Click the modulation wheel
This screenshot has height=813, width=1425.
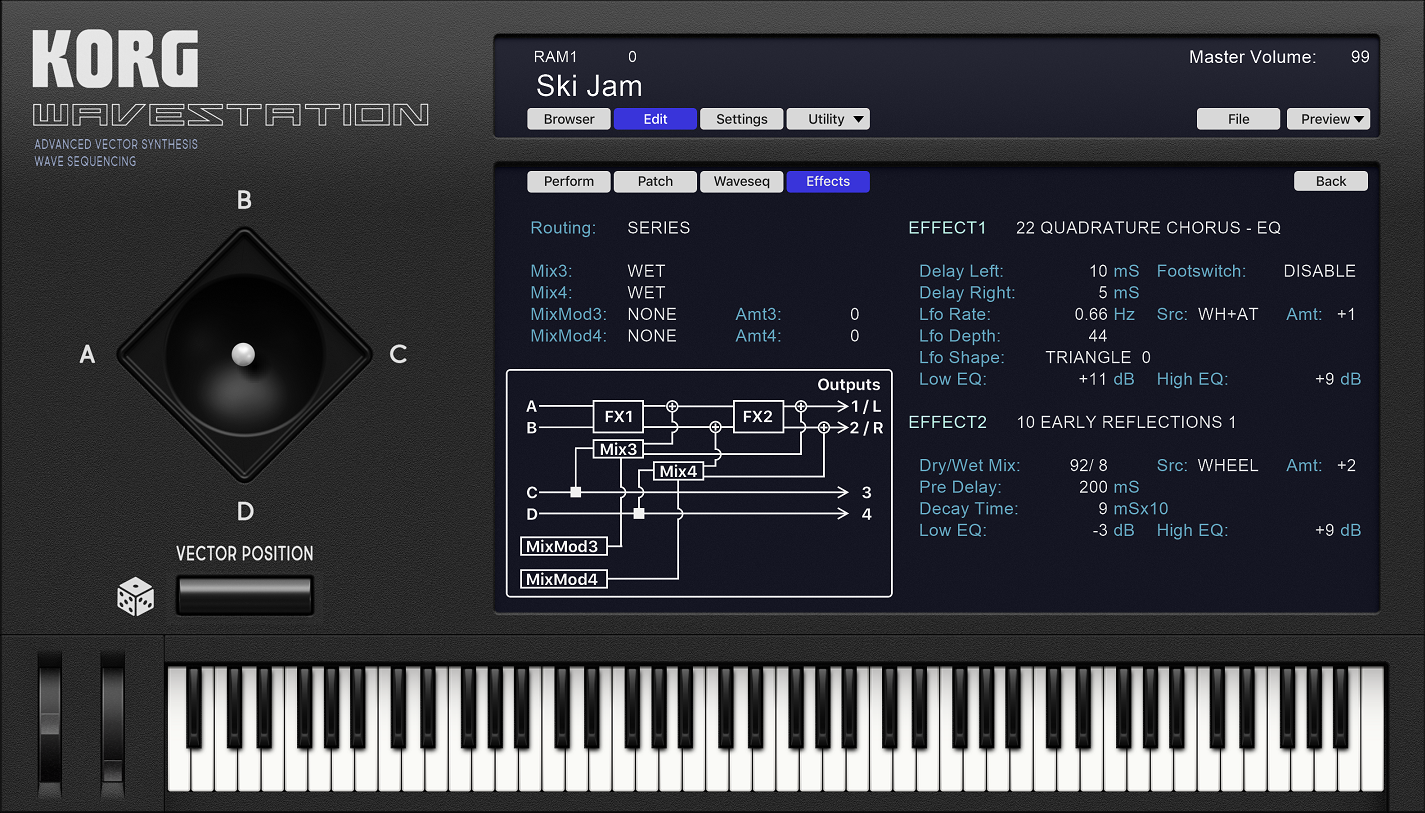coord(110,725)
